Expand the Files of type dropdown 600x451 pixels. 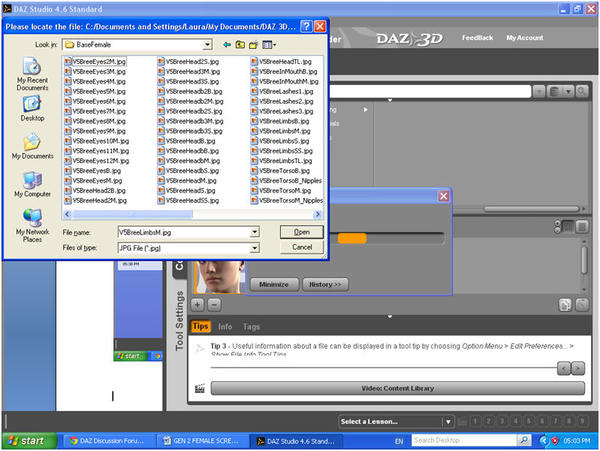tap(254, 248)
